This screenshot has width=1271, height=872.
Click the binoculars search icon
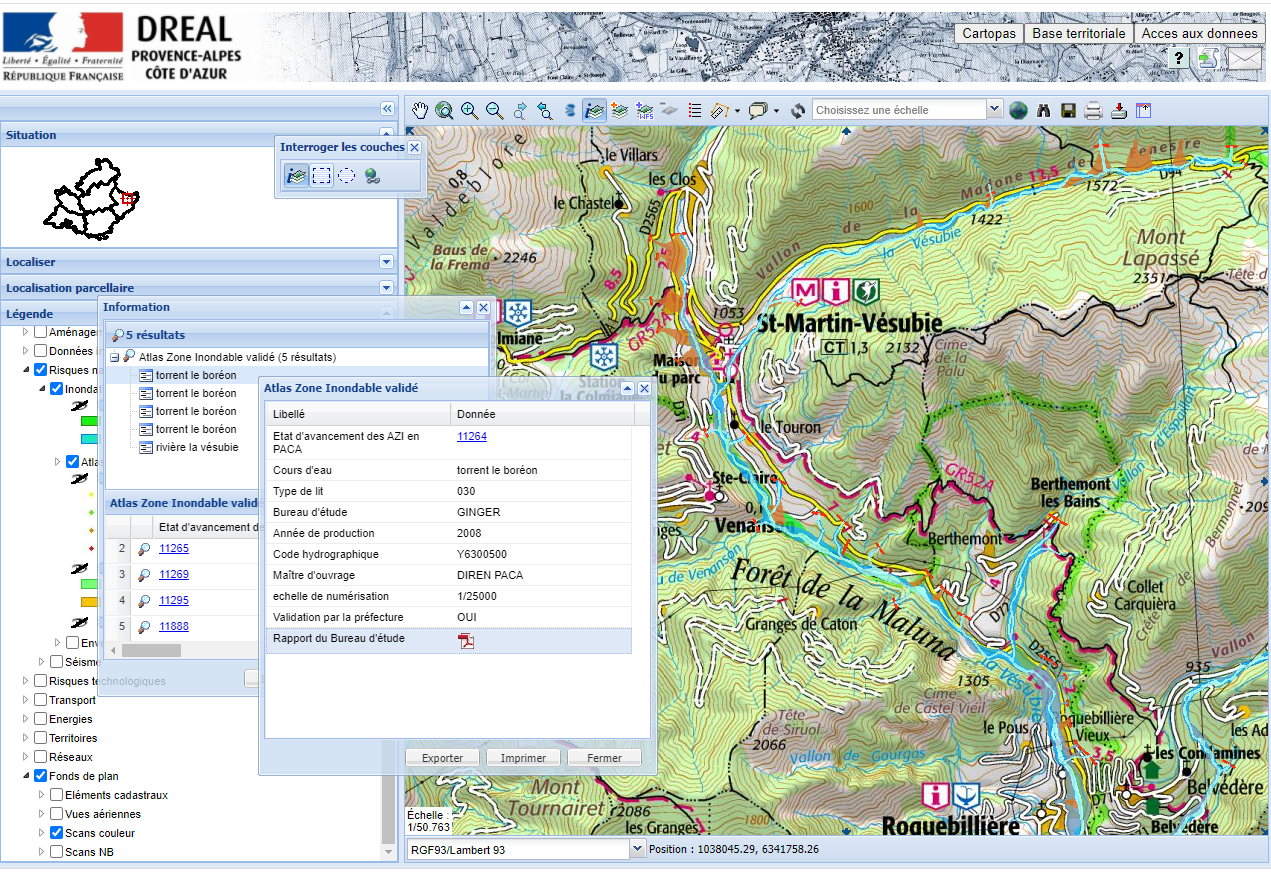click(1043, 110)
